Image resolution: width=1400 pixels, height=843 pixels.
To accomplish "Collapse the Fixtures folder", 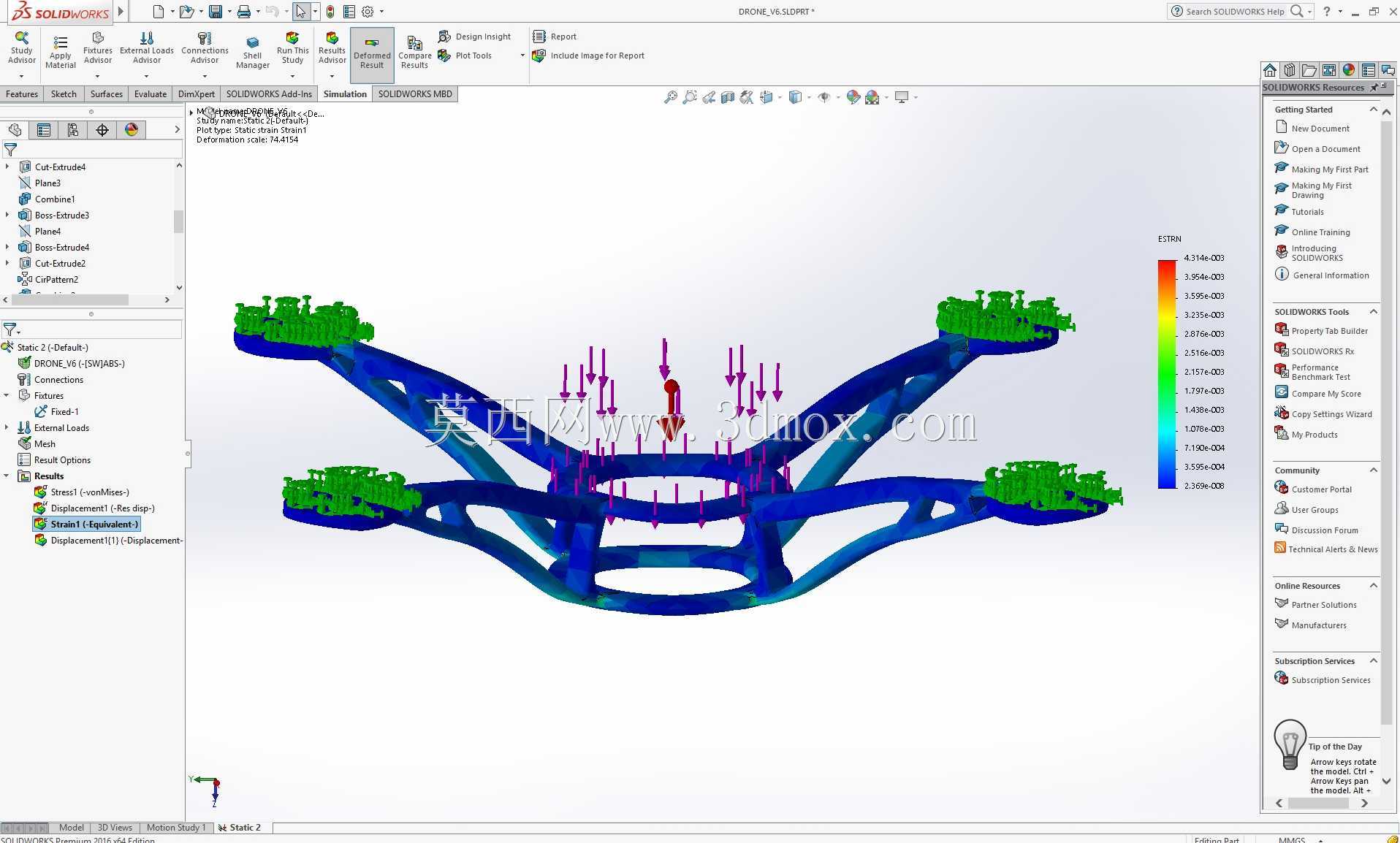I will 7,396.
